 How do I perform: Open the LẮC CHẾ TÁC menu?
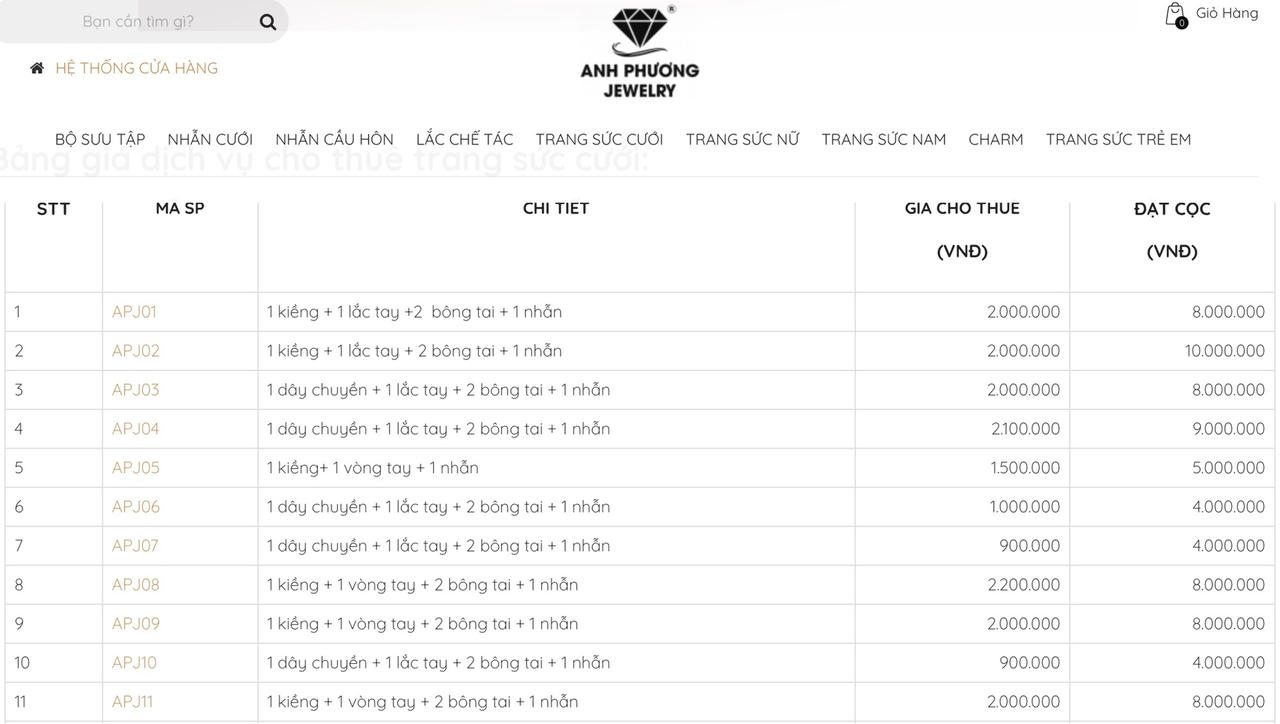[x=464, y=139]
